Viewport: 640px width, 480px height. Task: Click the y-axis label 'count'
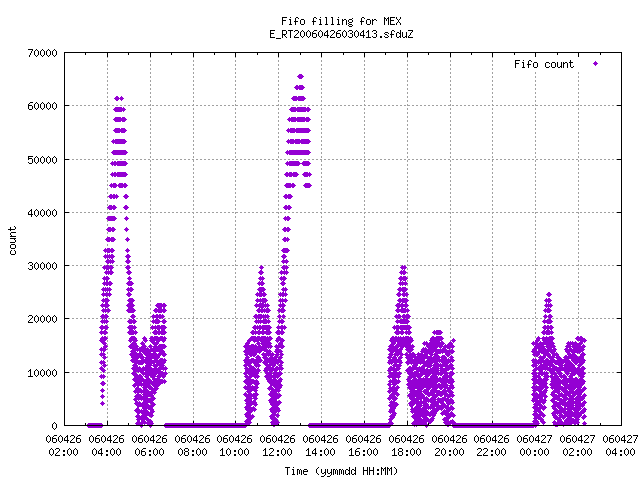coord(13,241)
